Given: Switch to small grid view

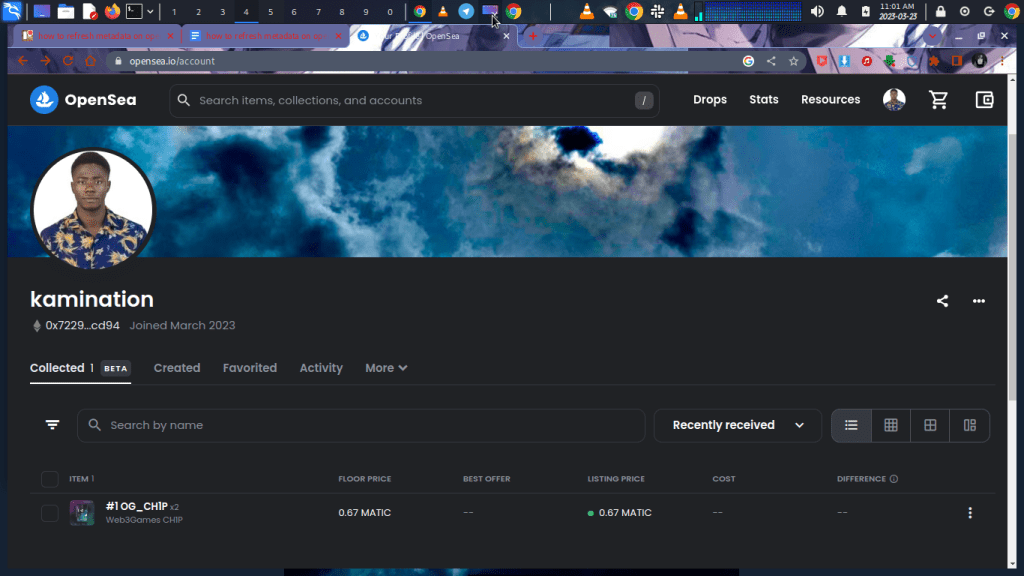Looking at the screenshot, I should tap(891, 425).
